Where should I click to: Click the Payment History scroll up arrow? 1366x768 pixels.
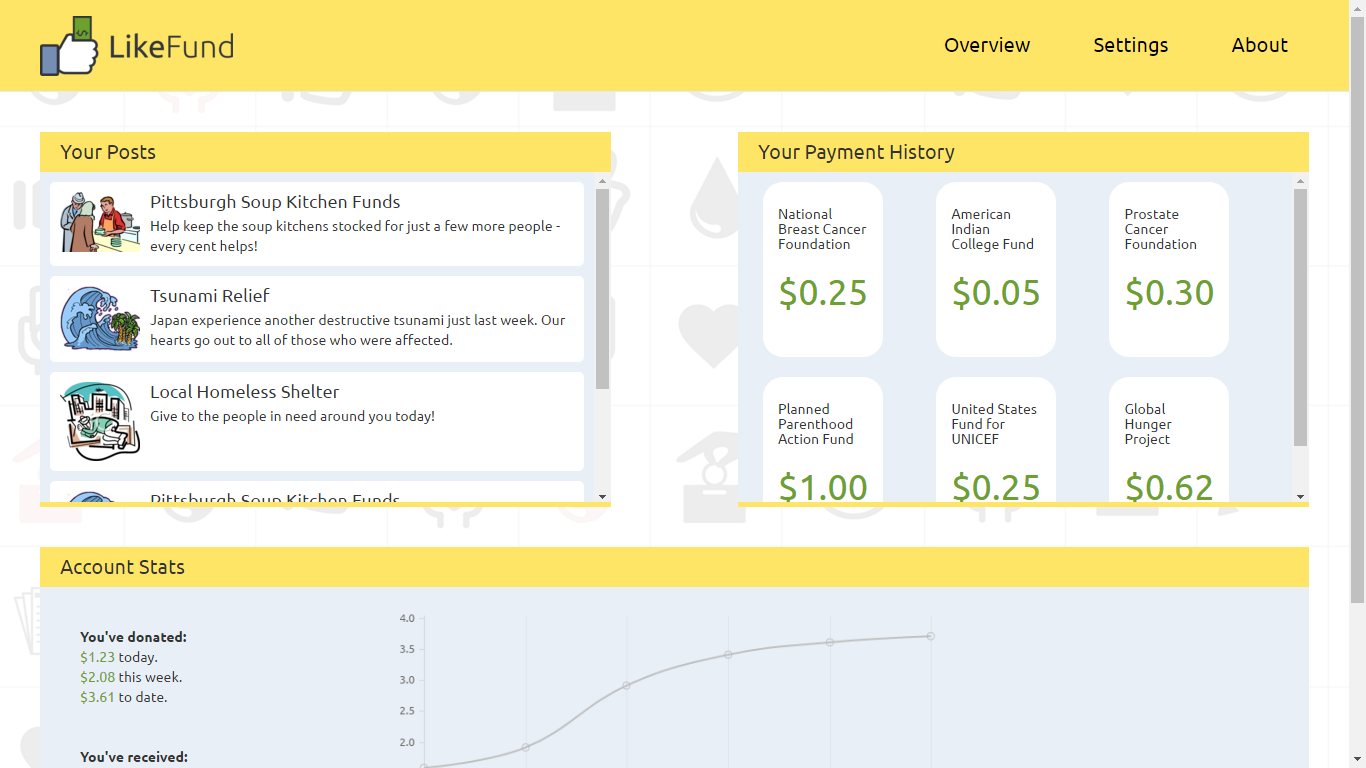[1300, 181]
